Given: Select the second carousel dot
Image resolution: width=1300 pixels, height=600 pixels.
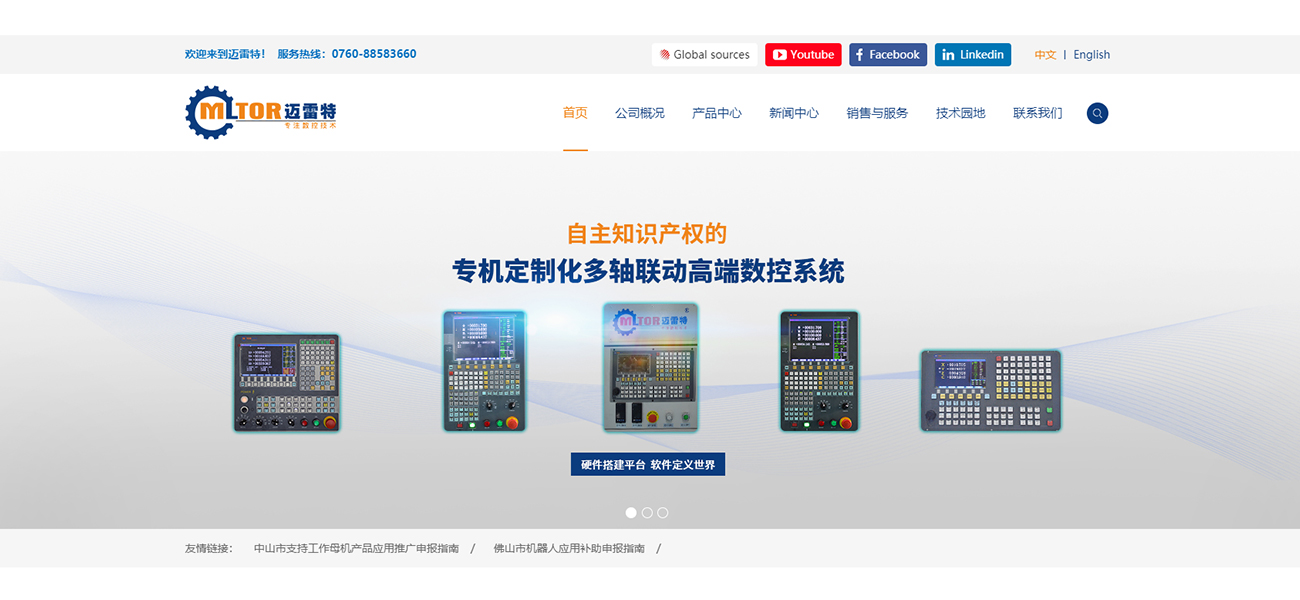Looking at the screenshot, I should point(647,512).
